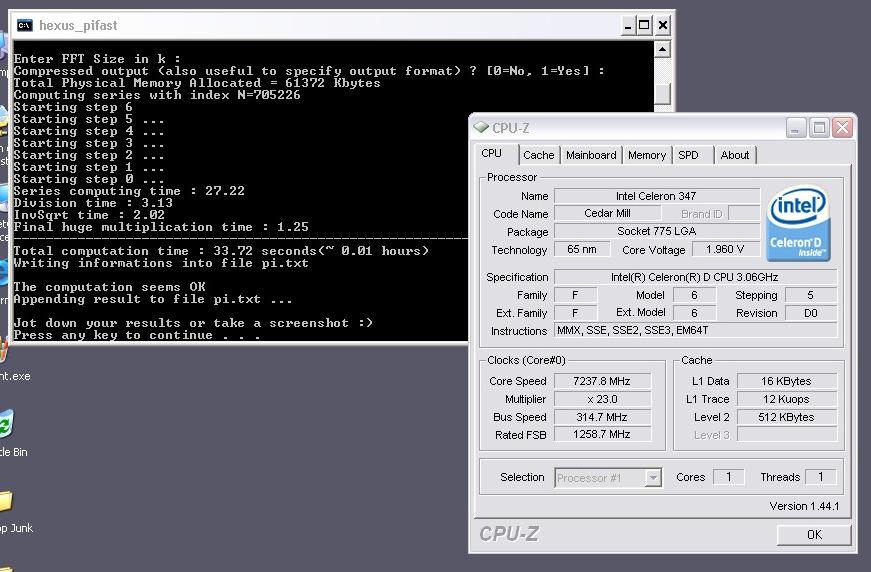Click the Level 2 value '512 KBytes'
This screenshot has width=871, height=572.
[787, 417]
